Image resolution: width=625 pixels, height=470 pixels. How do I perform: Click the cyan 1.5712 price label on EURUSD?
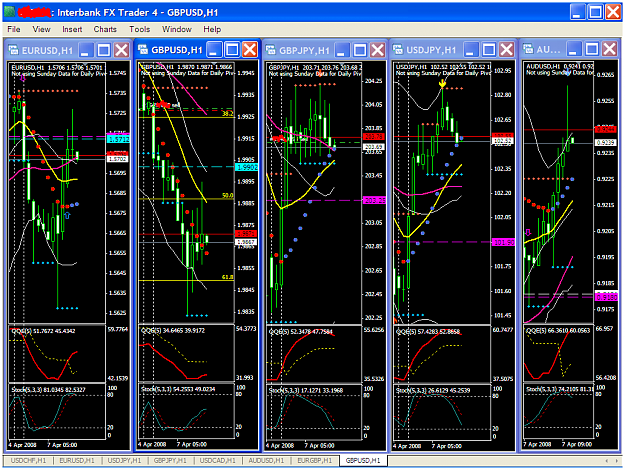[118, 139]
